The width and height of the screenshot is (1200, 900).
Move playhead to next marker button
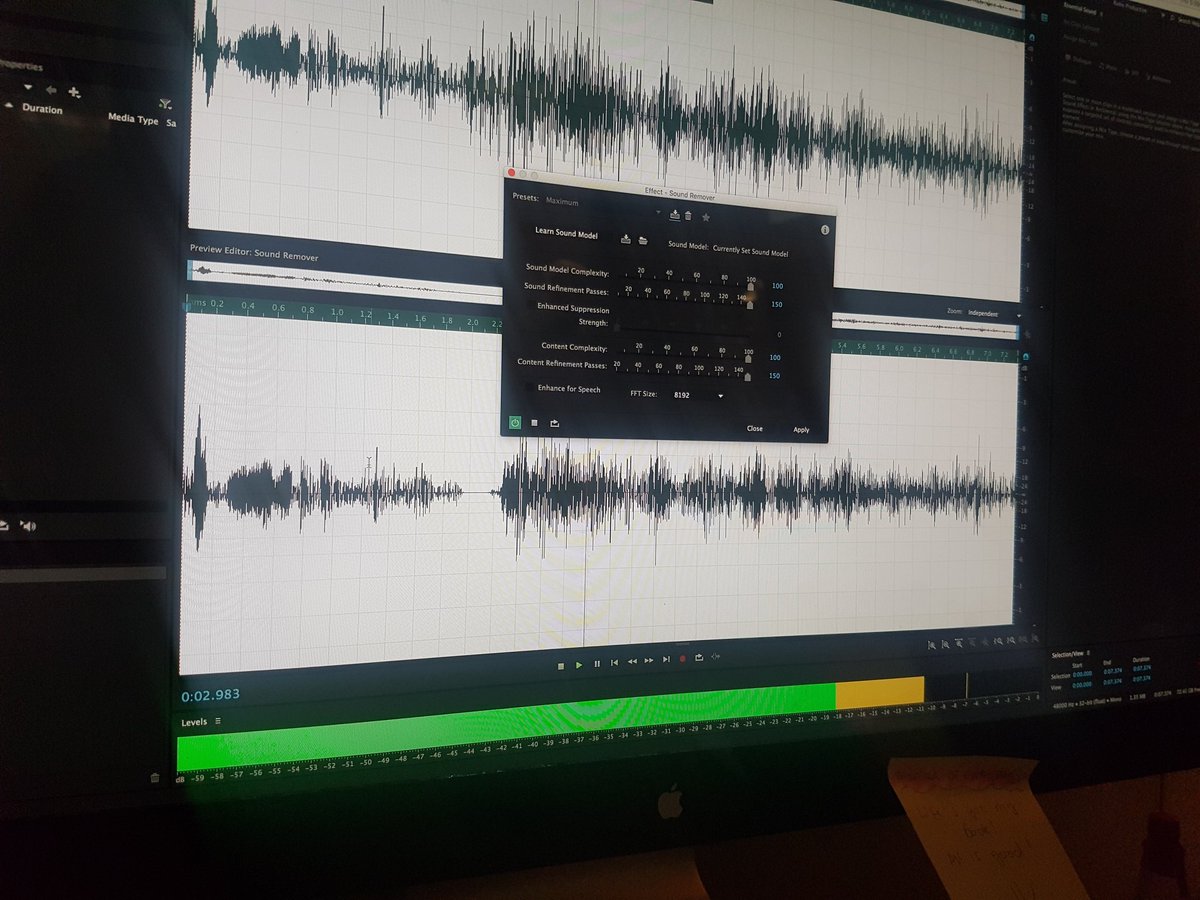[666, 659]
